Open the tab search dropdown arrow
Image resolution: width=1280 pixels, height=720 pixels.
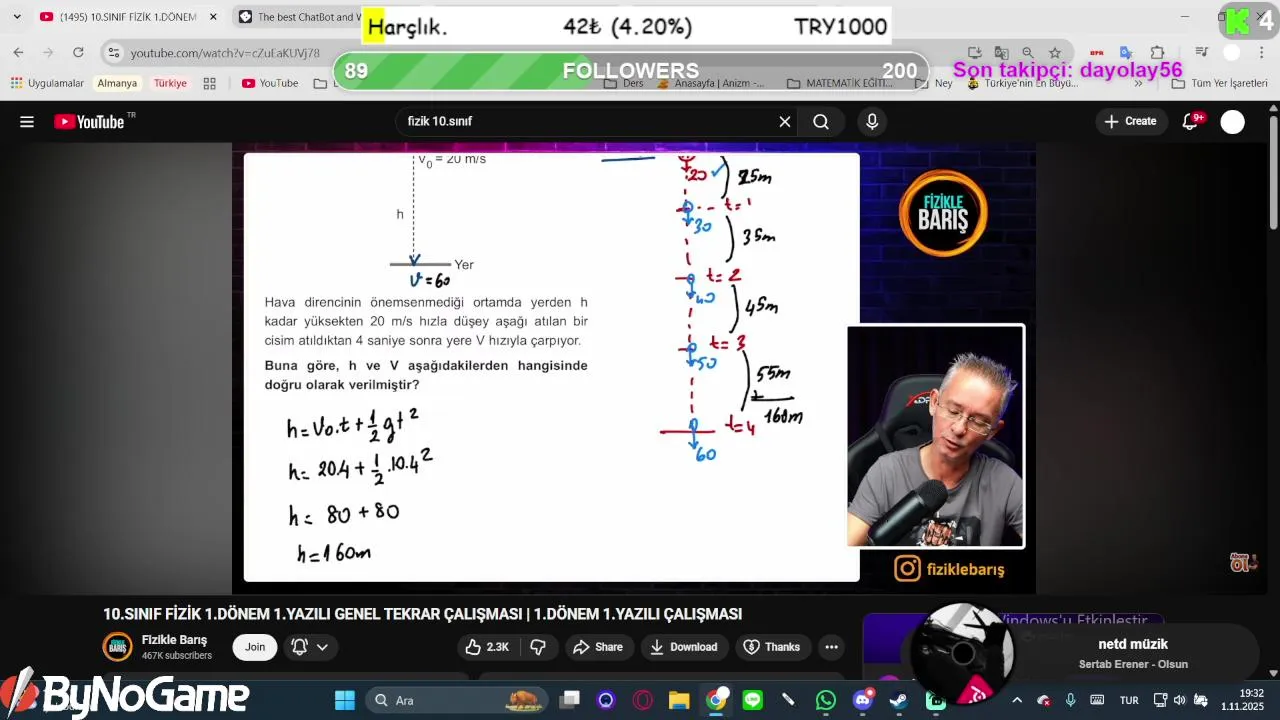pos(16,17)
